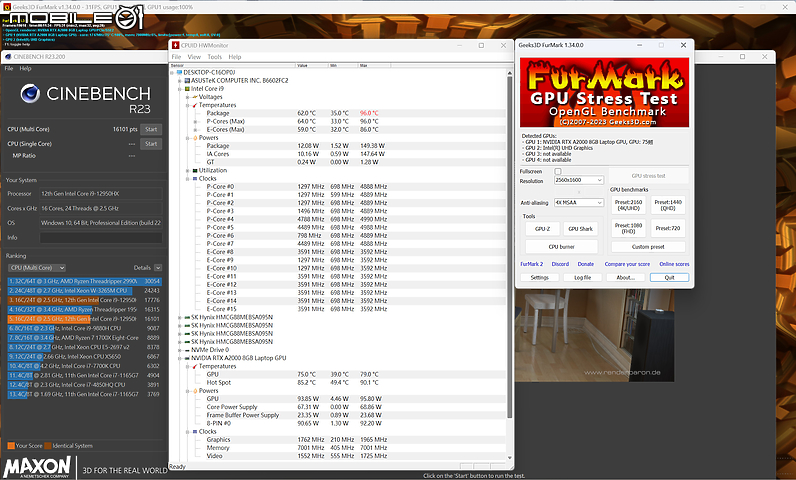Open the Help menu in HWMonitor
796x480 pixels.
point(235,57)
